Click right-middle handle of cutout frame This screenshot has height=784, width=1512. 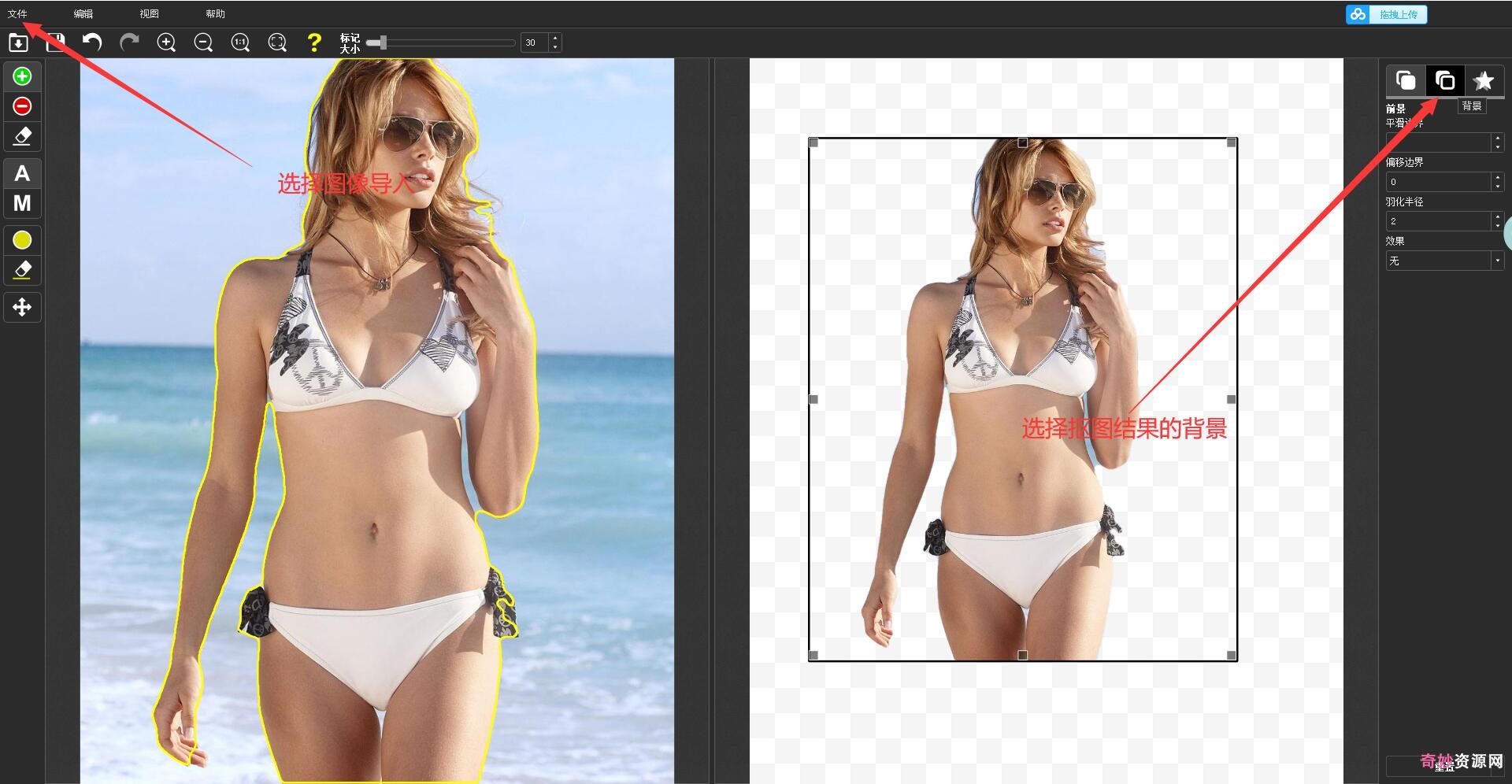click(1232, 399)
